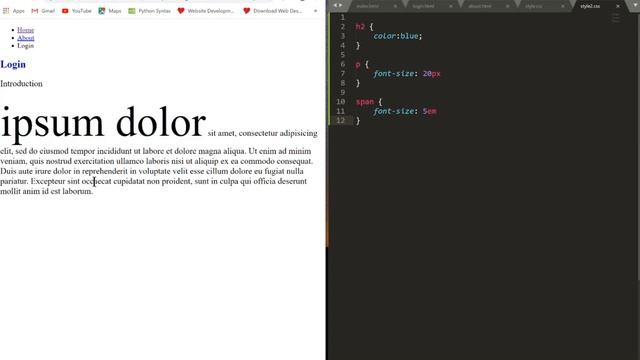The image size is (640, 360).
Task: Click the editor minimap preview
Action: pyautogui.click(x=616, y=18)
